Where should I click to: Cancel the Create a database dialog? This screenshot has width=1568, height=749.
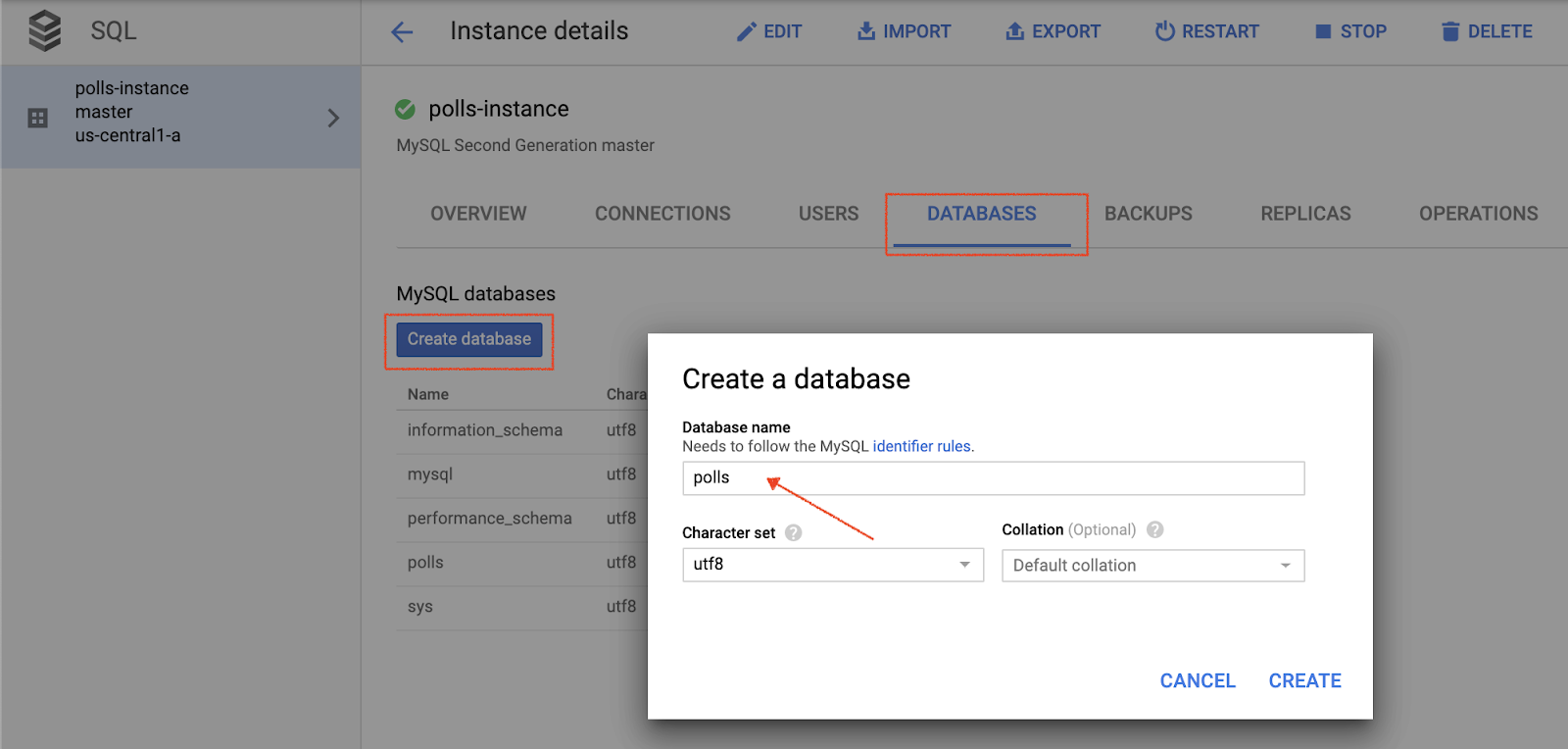pos(1197,680)
